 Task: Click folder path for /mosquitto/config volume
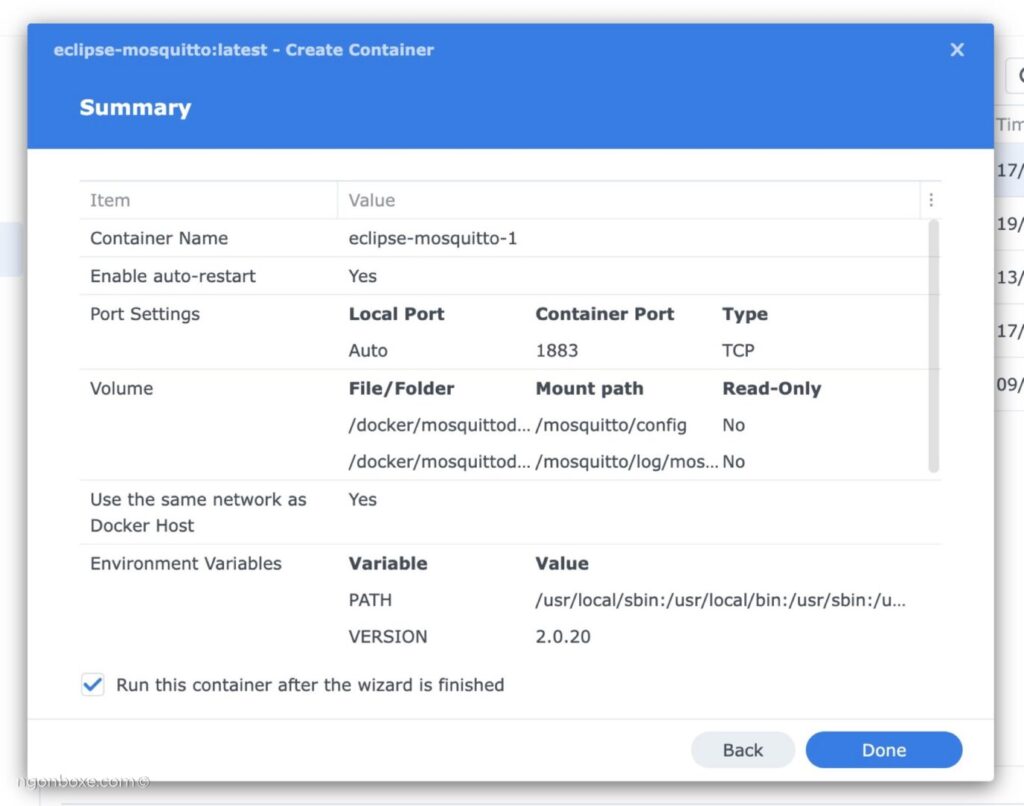point(439,425)
